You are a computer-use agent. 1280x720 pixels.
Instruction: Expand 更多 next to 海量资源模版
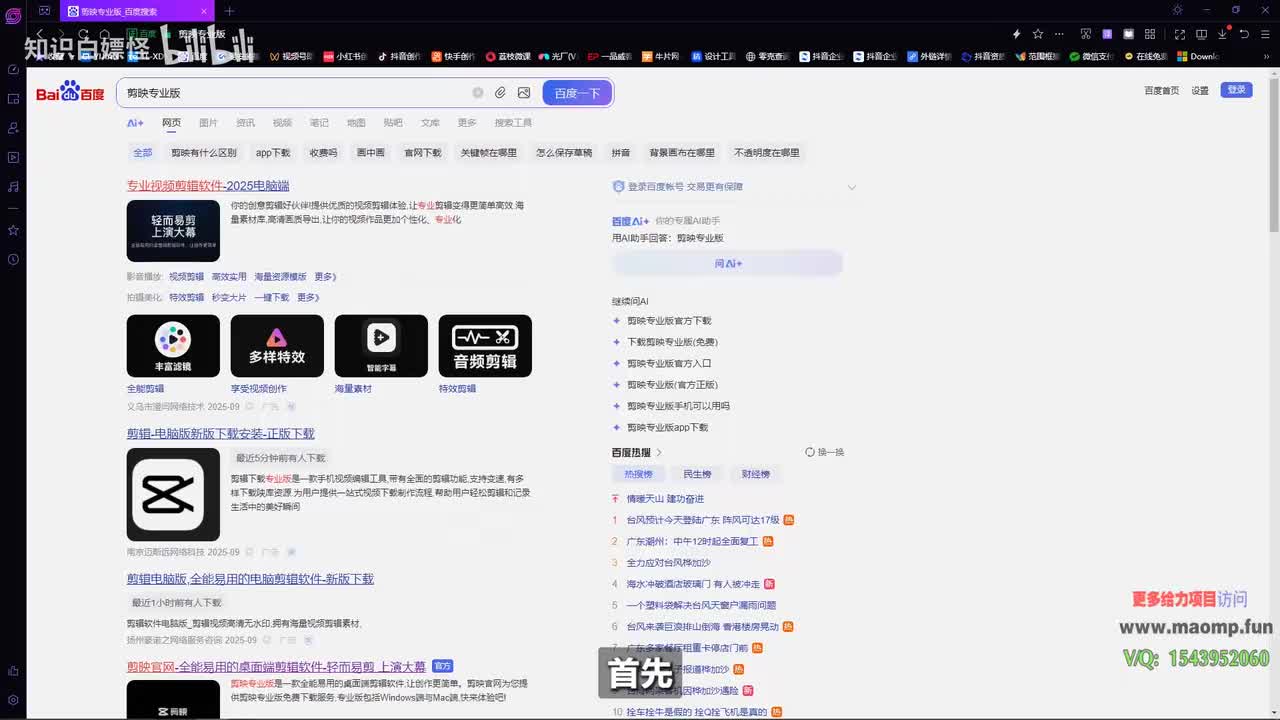click(x=325, y=277)
